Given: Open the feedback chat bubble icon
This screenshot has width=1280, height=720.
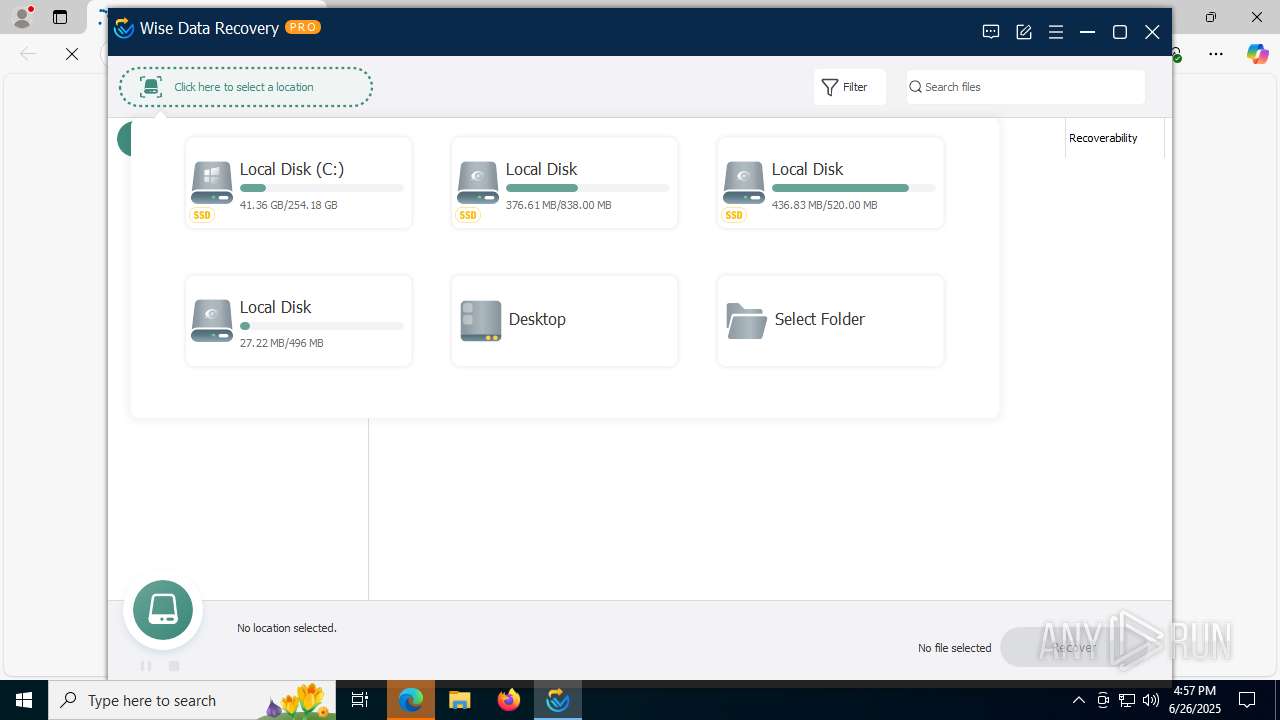Looking at the screenshot, I should tap(991, 32).
